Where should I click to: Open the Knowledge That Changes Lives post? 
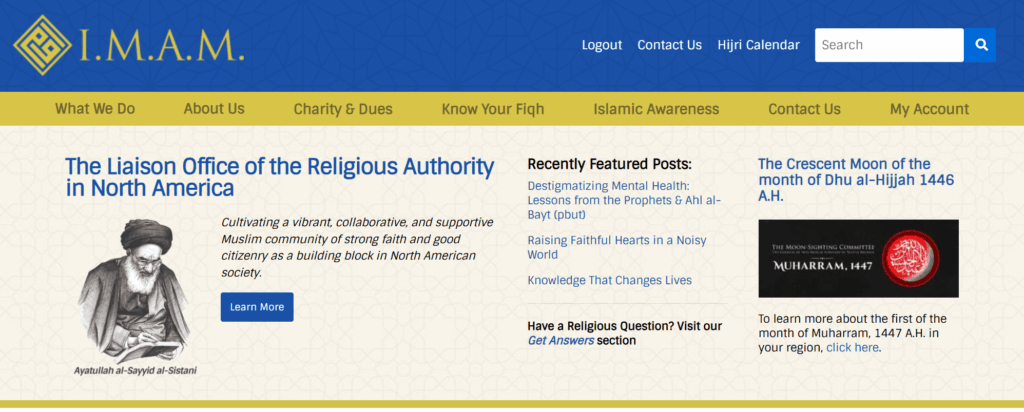pyautogui.click(x=609, y=280)
